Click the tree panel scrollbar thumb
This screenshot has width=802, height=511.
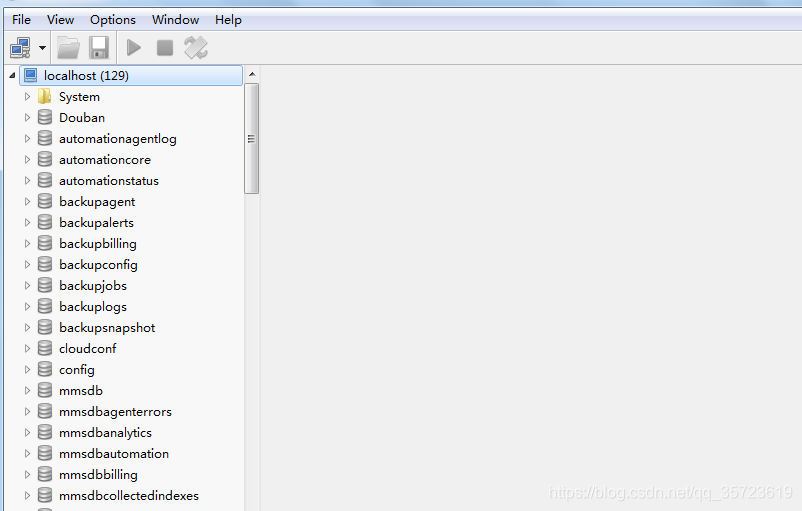252,139
